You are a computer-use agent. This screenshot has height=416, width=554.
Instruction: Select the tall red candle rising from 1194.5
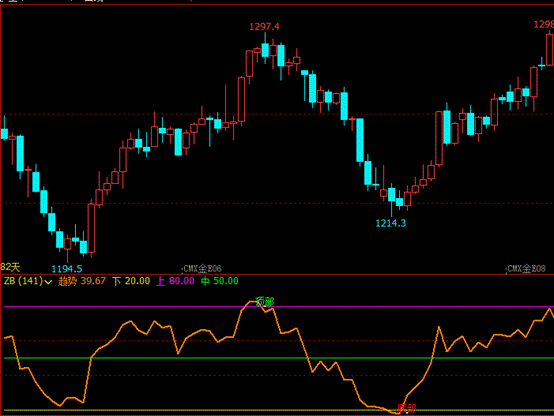91,228
